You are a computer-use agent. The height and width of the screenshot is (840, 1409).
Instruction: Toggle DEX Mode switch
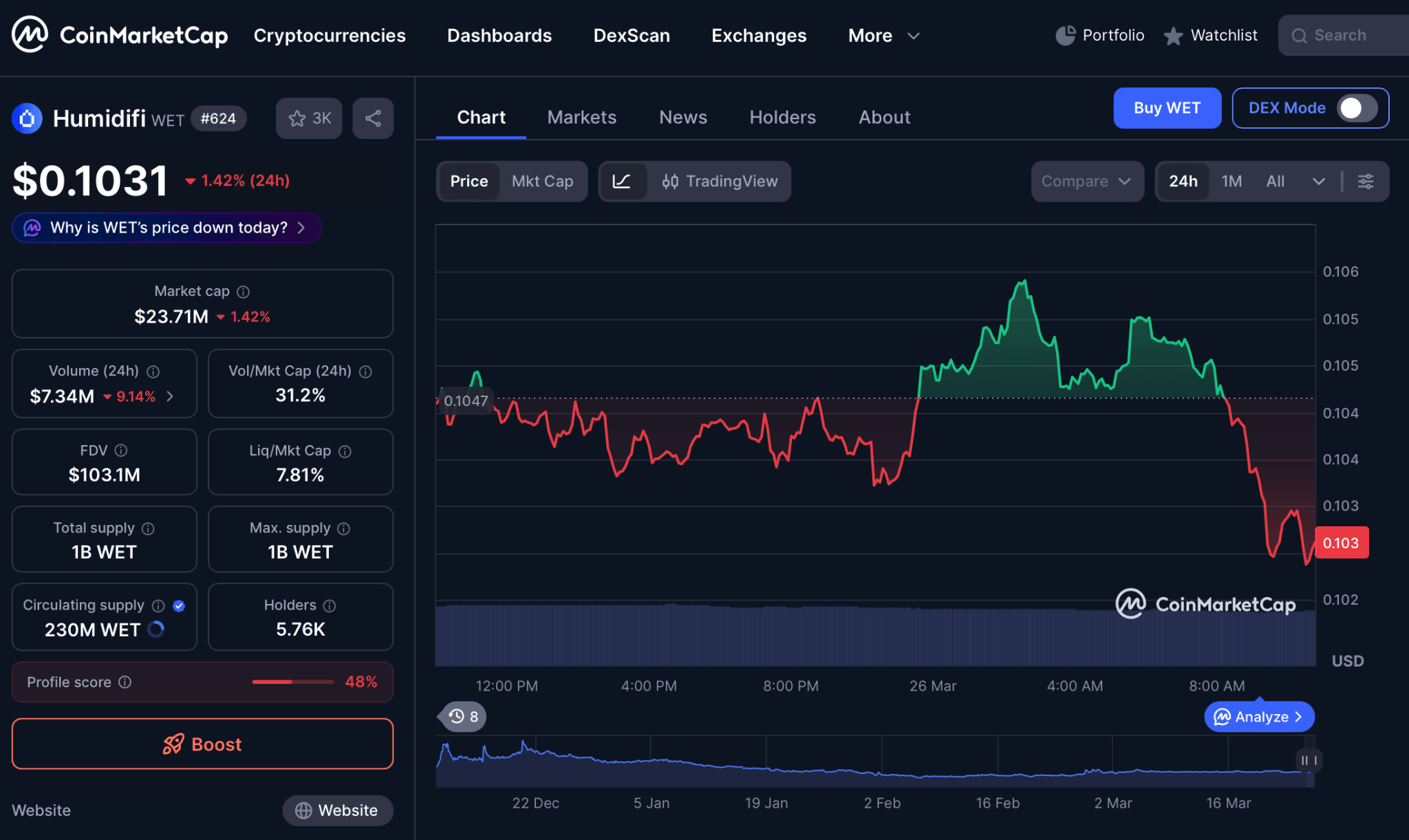(1356, 108)
